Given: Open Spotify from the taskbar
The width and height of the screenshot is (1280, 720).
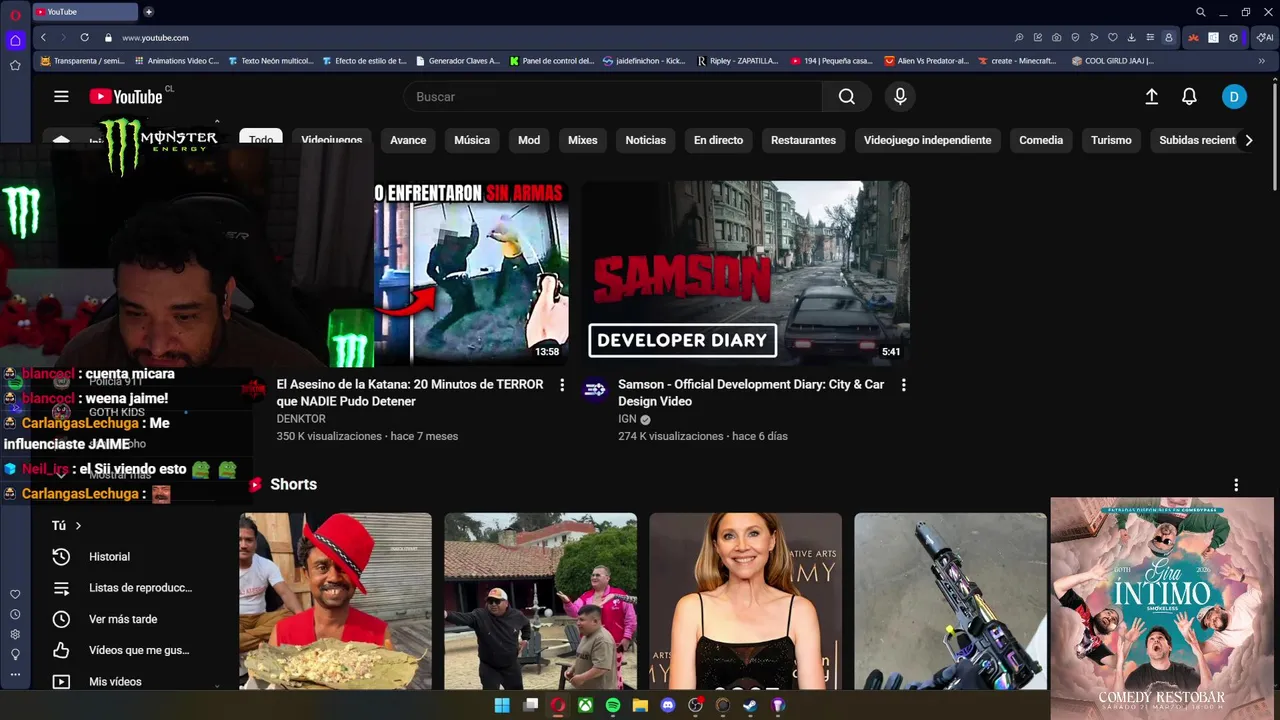Looking at the screenshot, I should pos(613,705).
